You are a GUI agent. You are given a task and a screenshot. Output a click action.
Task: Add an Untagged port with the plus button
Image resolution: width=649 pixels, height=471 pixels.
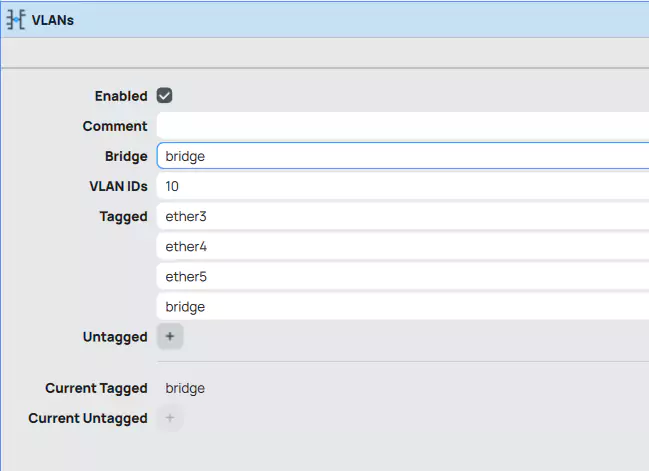(170, 337)
